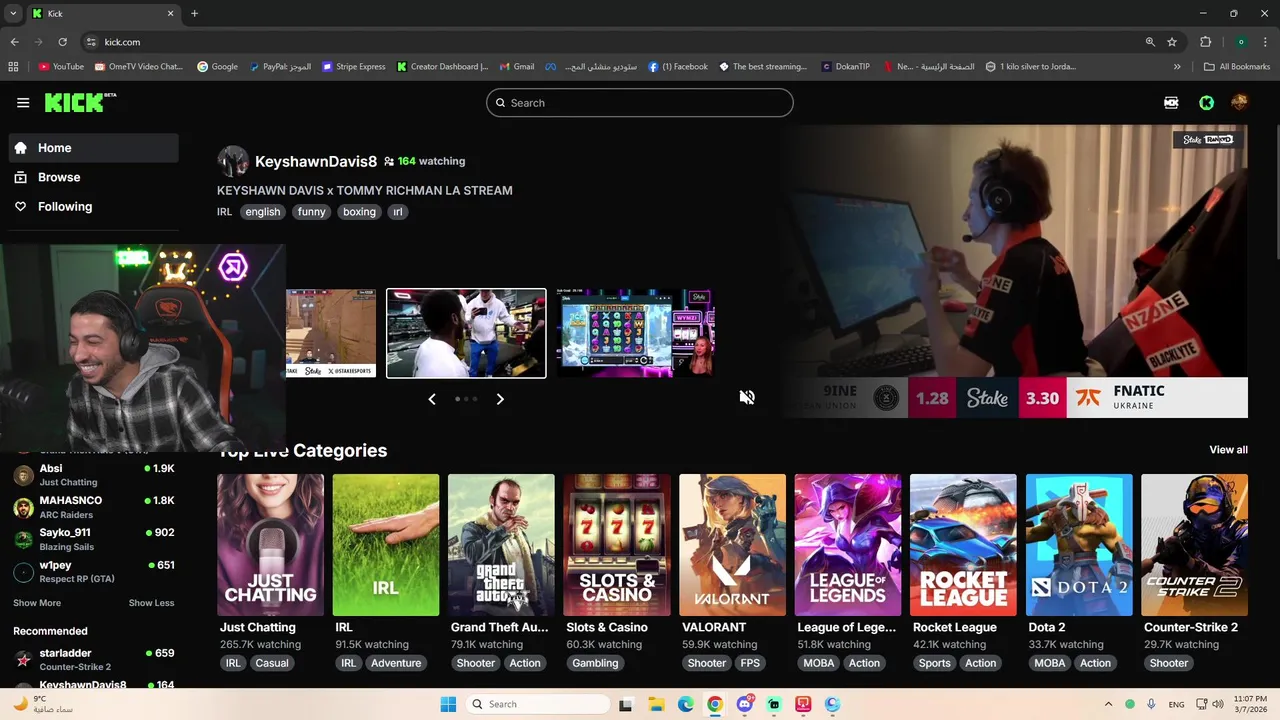
Task: Collapse list with Show Less
Action: (x=151, y=603)
